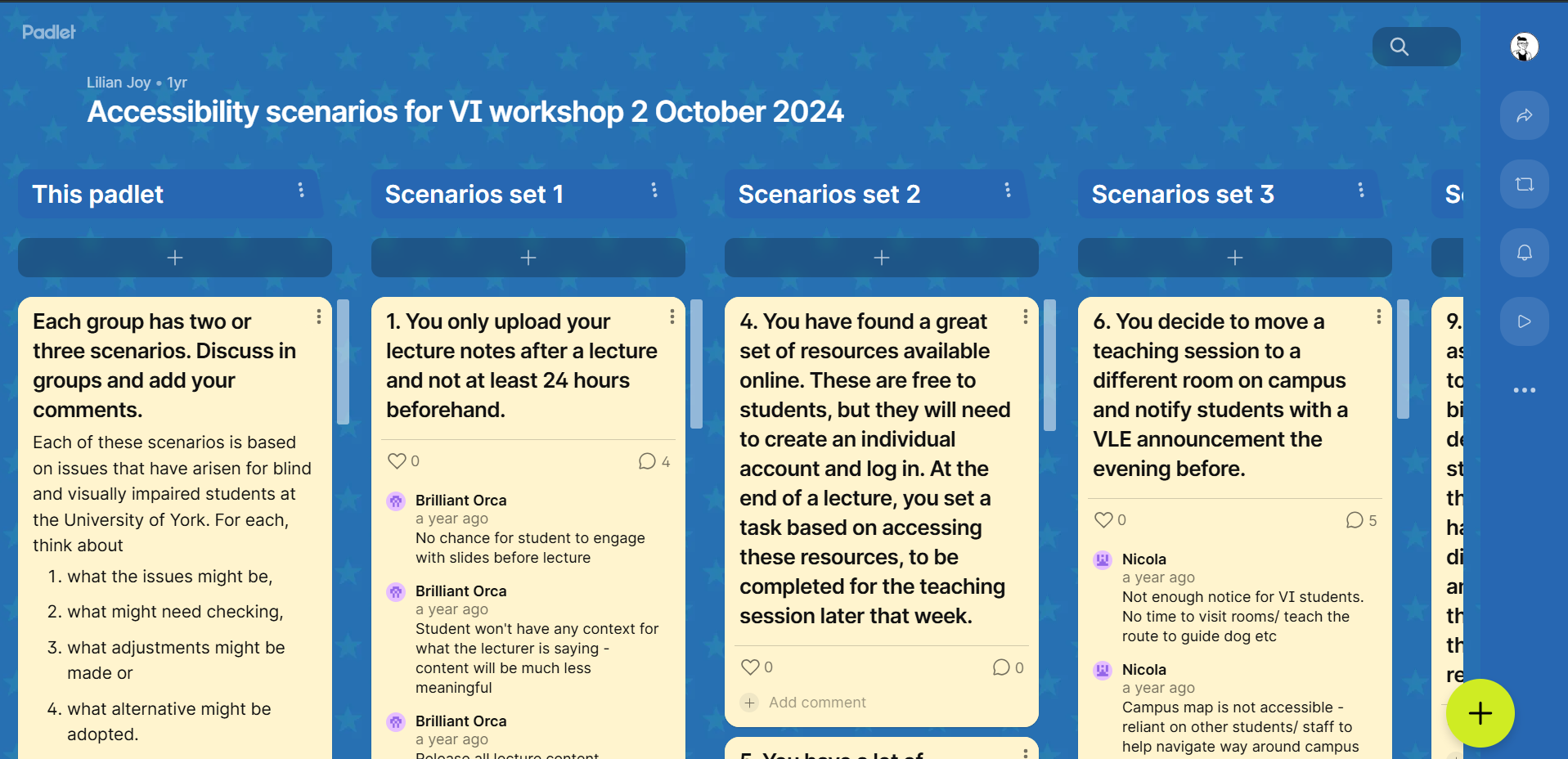Viewport: 1568px width, 759px height.
Task: Click the search magnifier icon
Action: (1400, 47)
